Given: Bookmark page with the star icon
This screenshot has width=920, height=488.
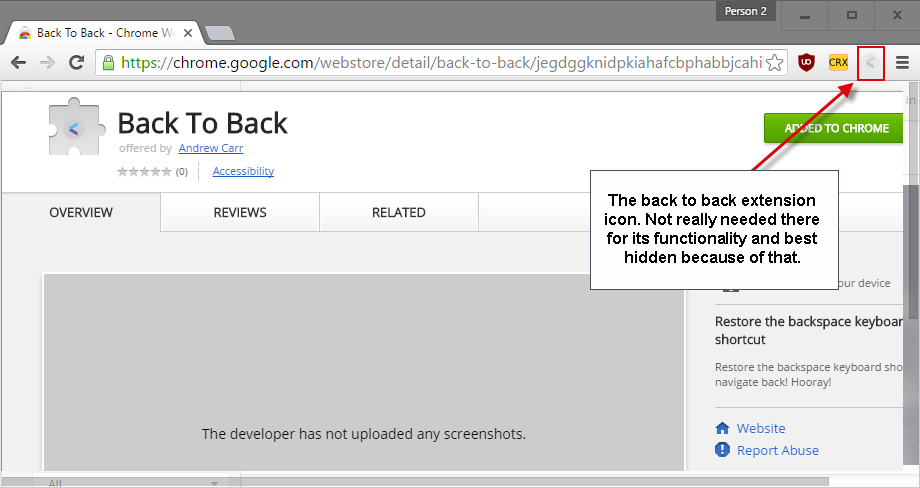Looking at the screenshot, I should tap(774, 62).
